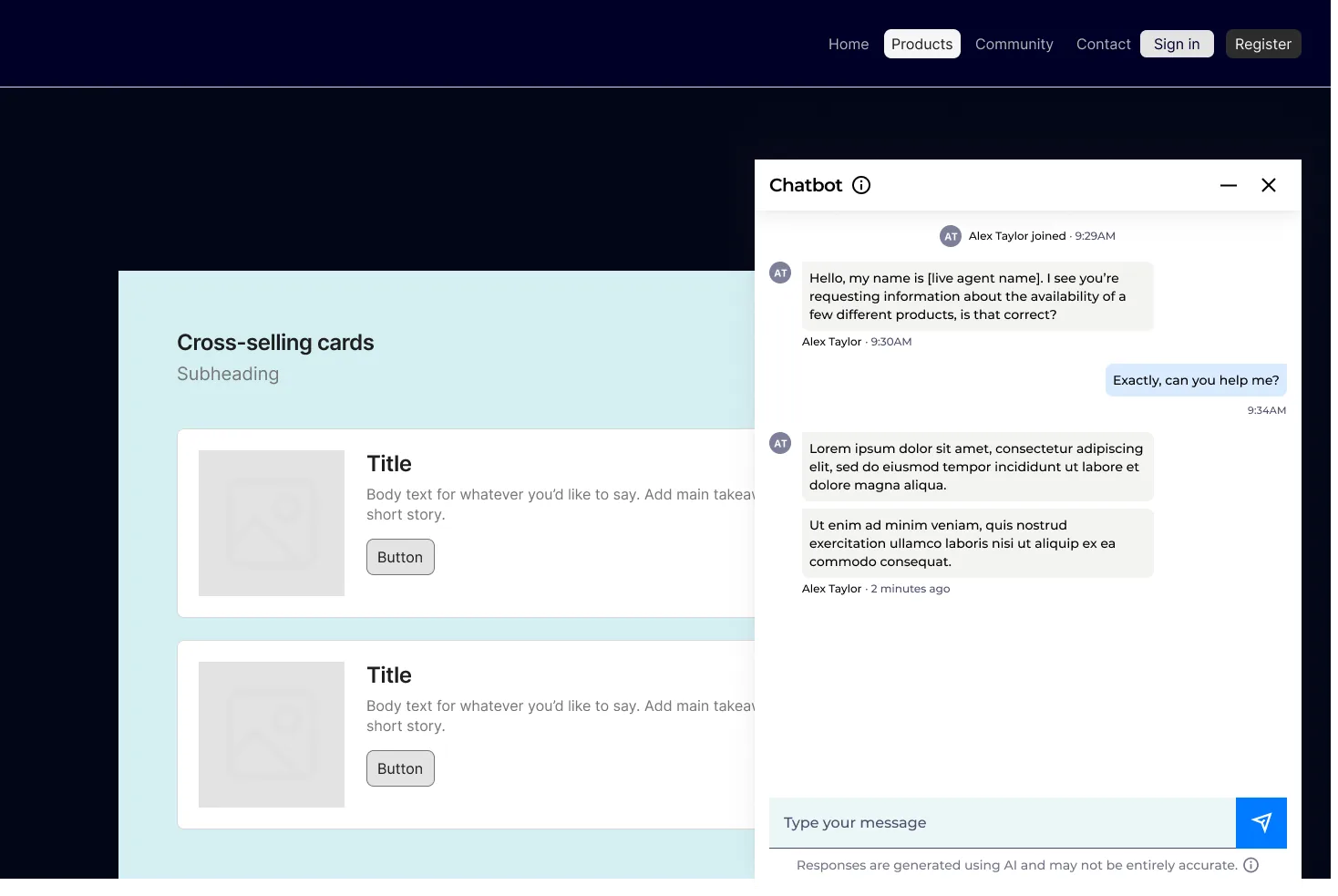Click the AT avatar beside Lorem ipsum message
1338x896 pixels.
coord(780,443)
